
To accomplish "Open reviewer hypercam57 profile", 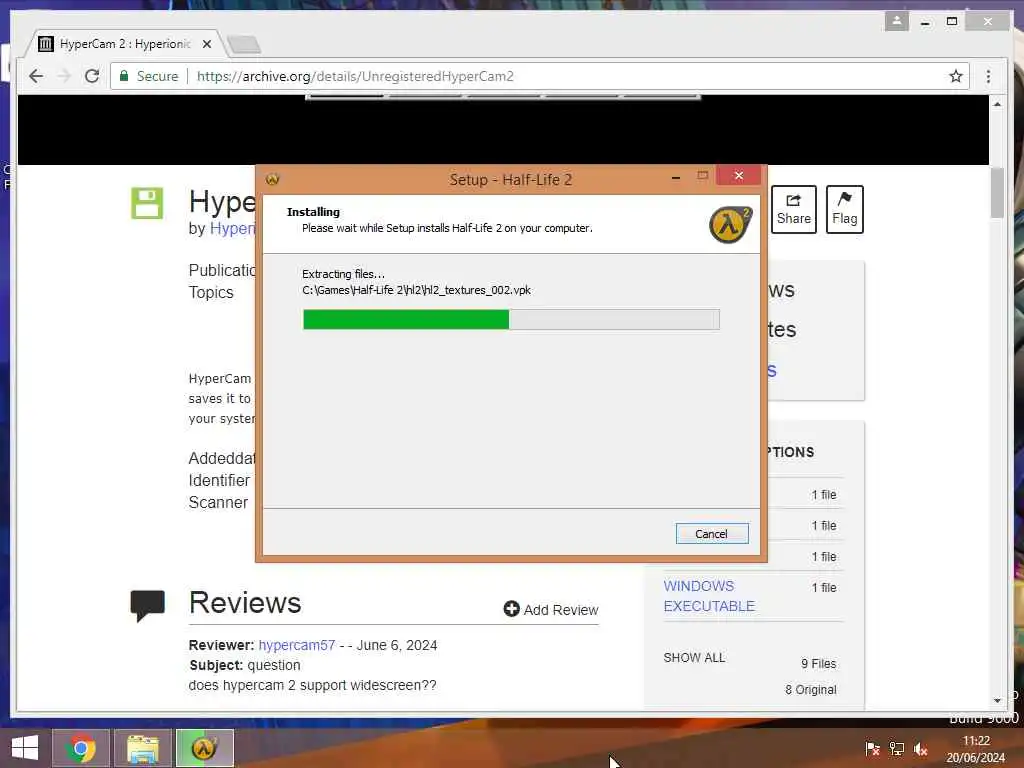I will tap(296, 645).
